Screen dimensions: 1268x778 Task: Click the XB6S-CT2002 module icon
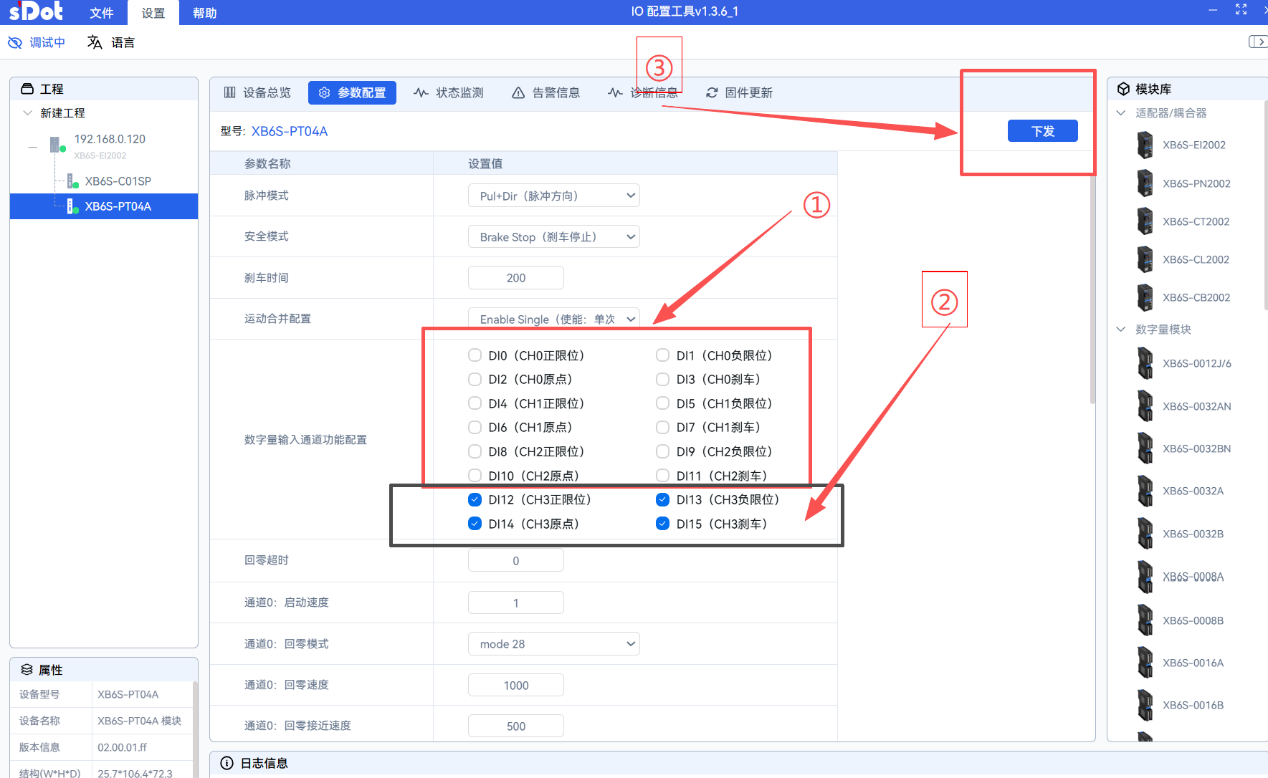coord(1145,221)
